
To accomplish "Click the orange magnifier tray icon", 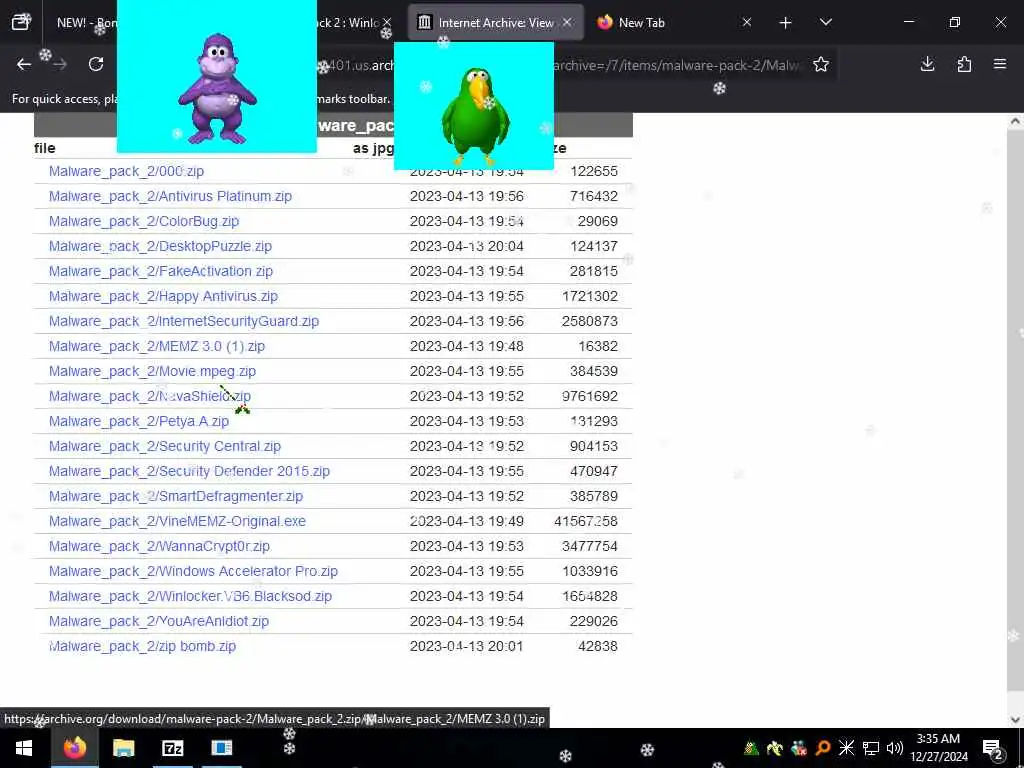I will coord(822,748).
